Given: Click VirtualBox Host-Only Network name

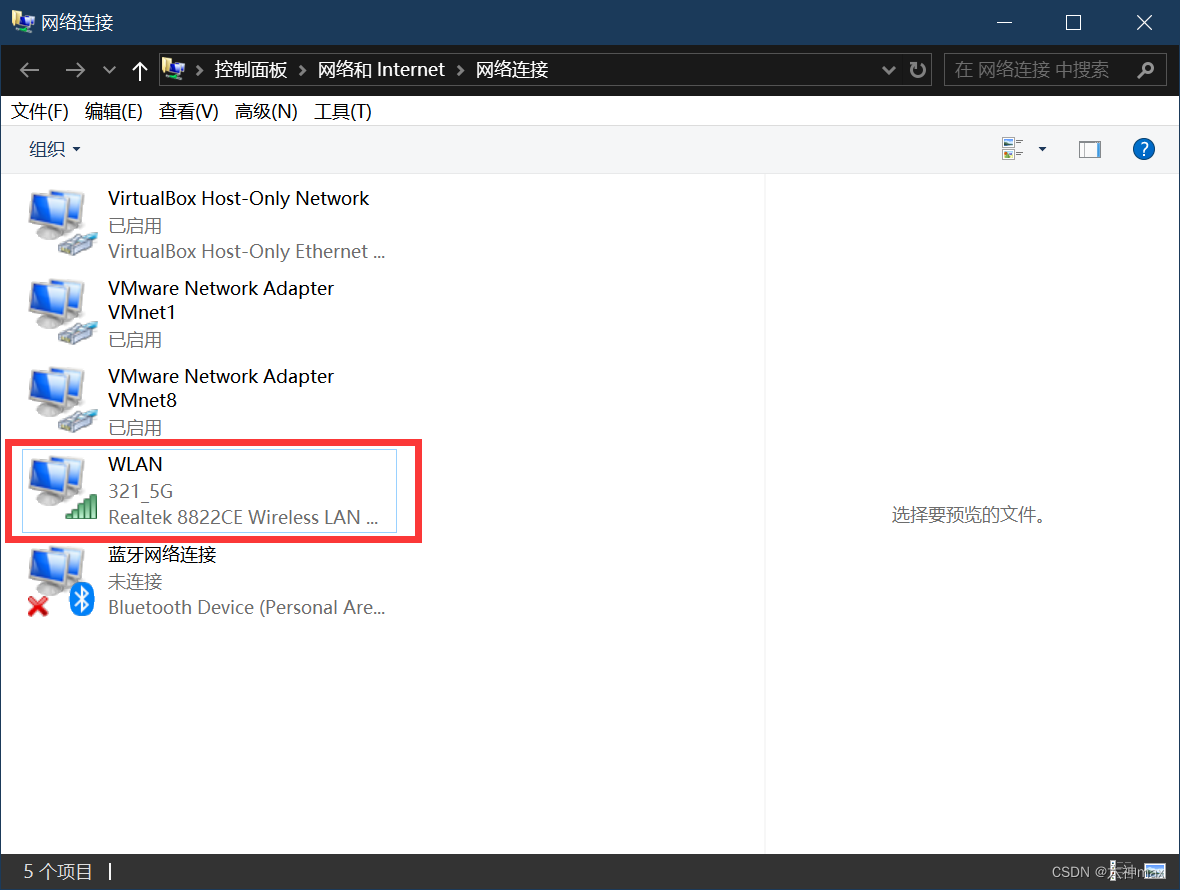Looking at the screenshot, I should coord(239,199).
